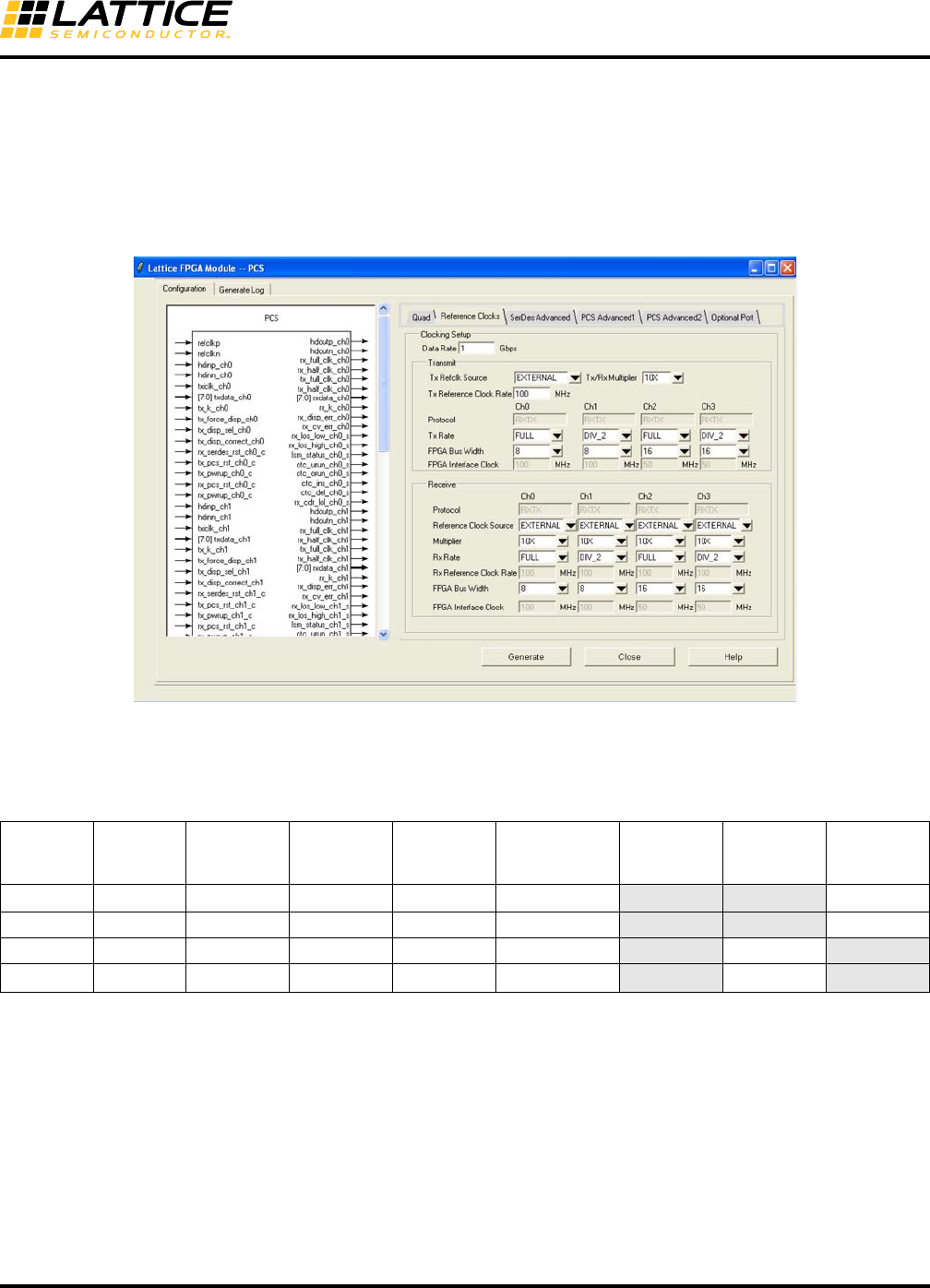Click the Data Rate input field
The width and height of the screenshot is (930, 1288).
click(477, 349)
